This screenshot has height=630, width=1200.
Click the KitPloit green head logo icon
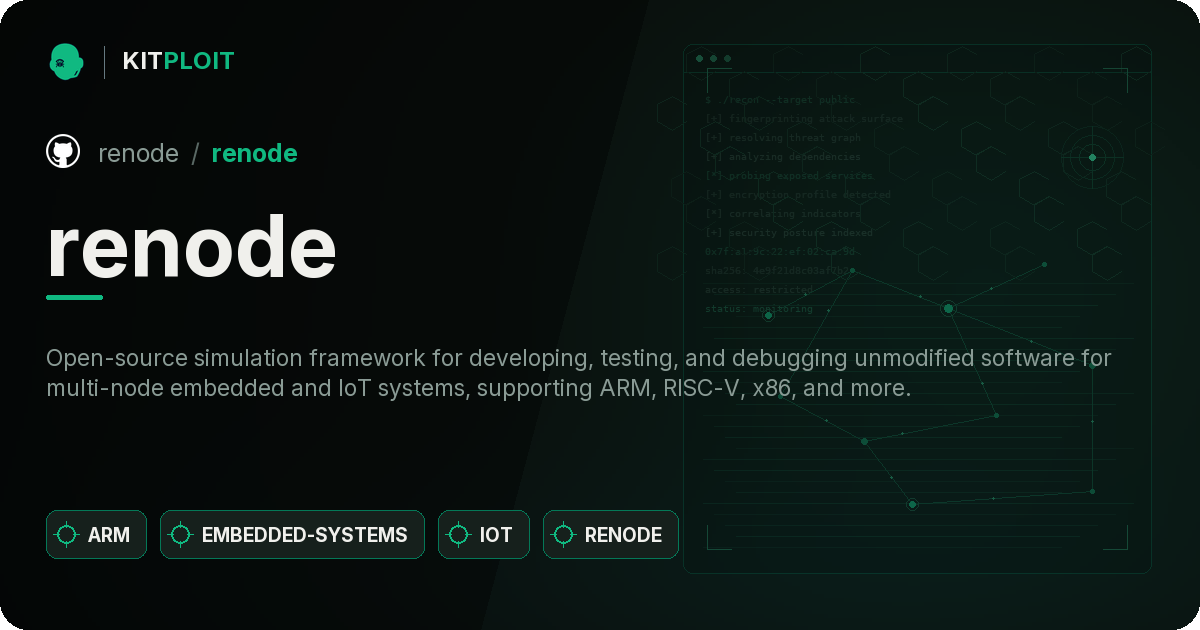pos(66,61)
